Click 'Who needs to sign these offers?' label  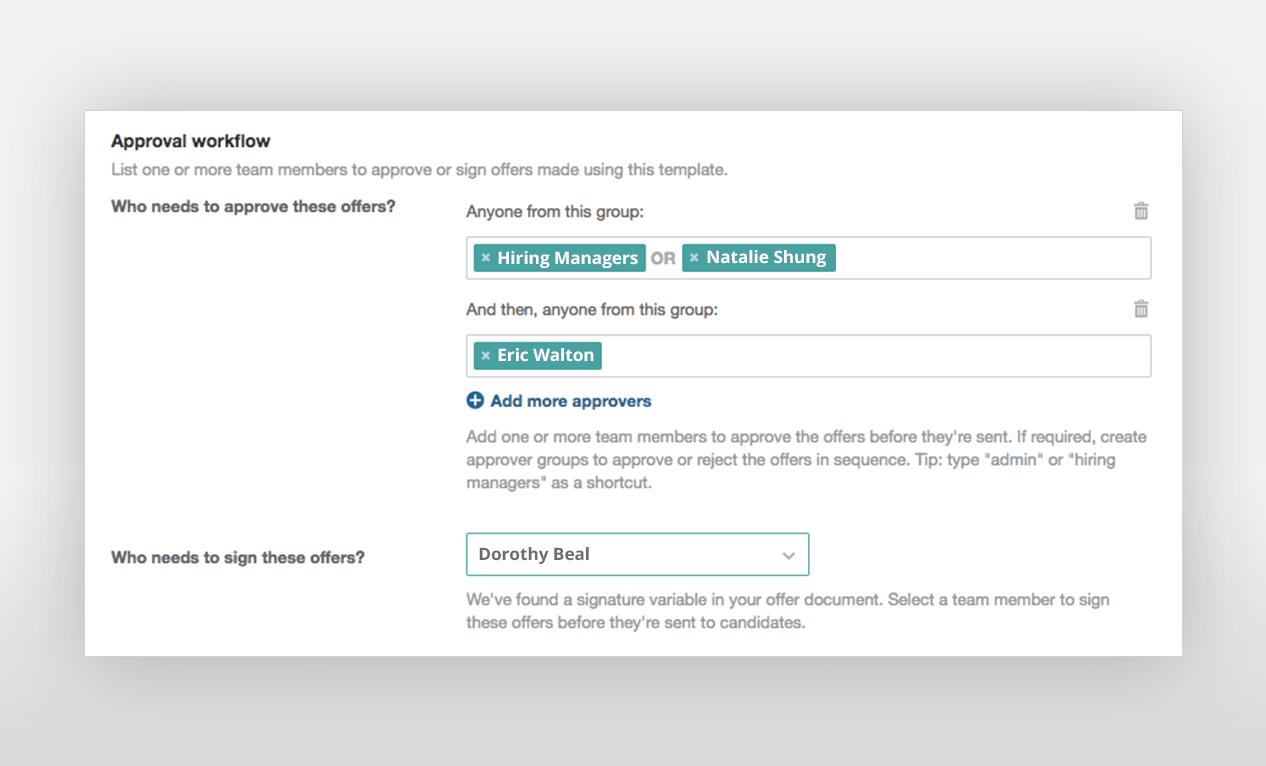tap(238, 557)
